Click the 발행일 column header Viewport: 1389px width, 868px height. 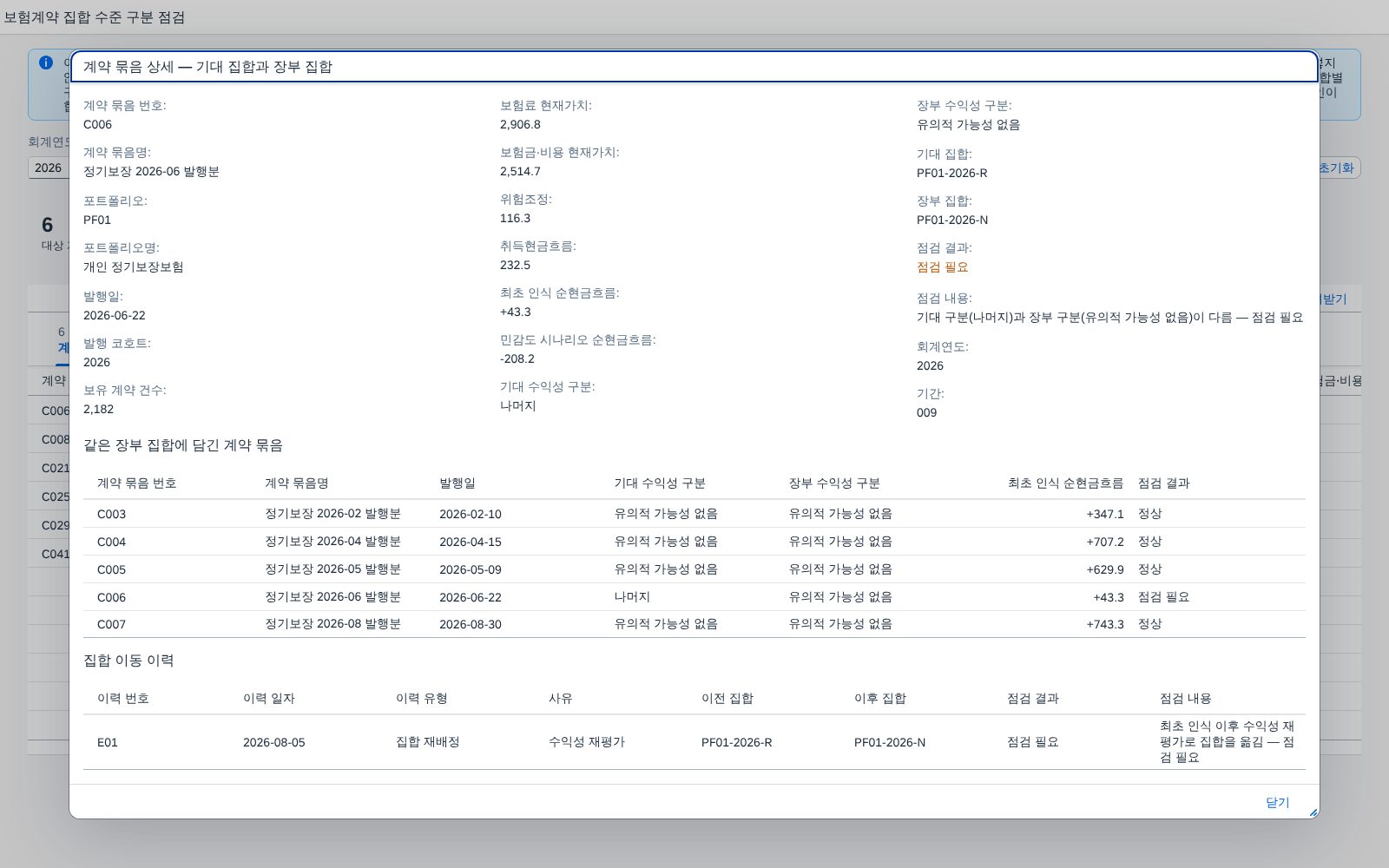click(x=458, y=483)
